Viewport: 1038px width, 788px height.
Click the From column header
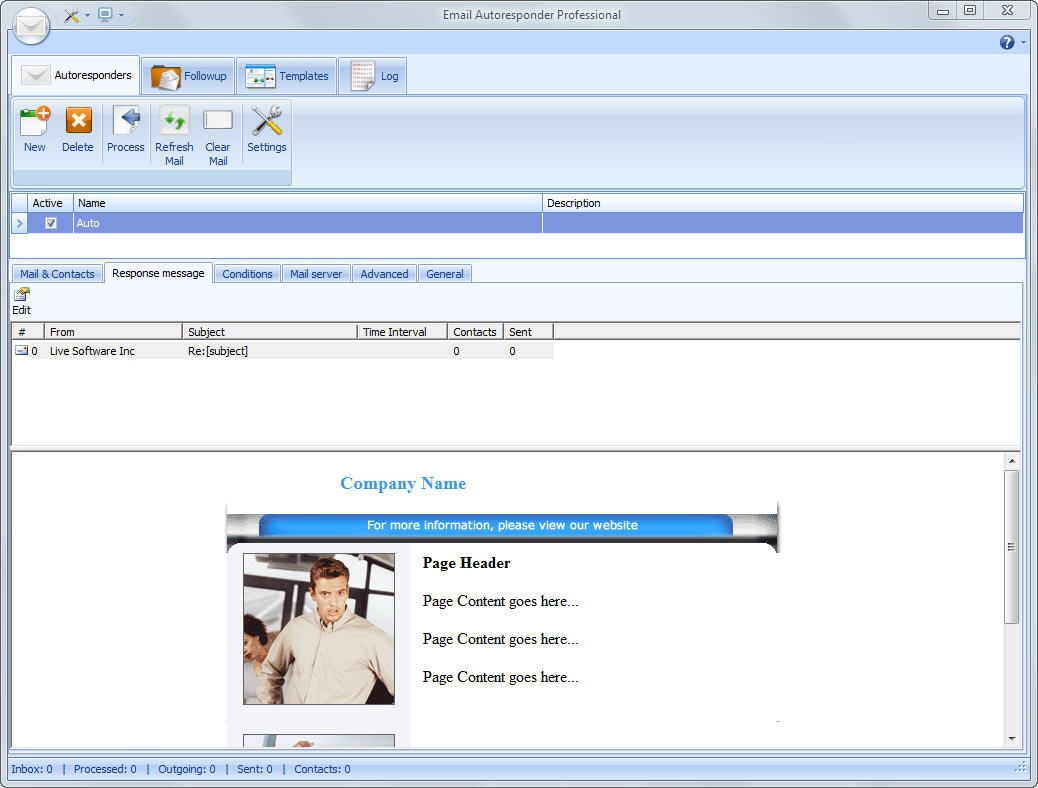click(x=113, y=332)
